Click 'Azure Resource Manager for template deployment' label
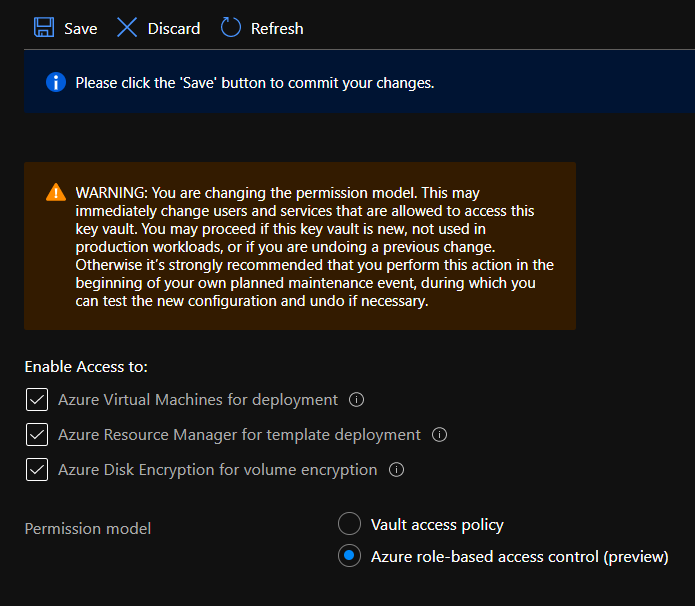This screenshot has height=606, width=695. (239, 435)
